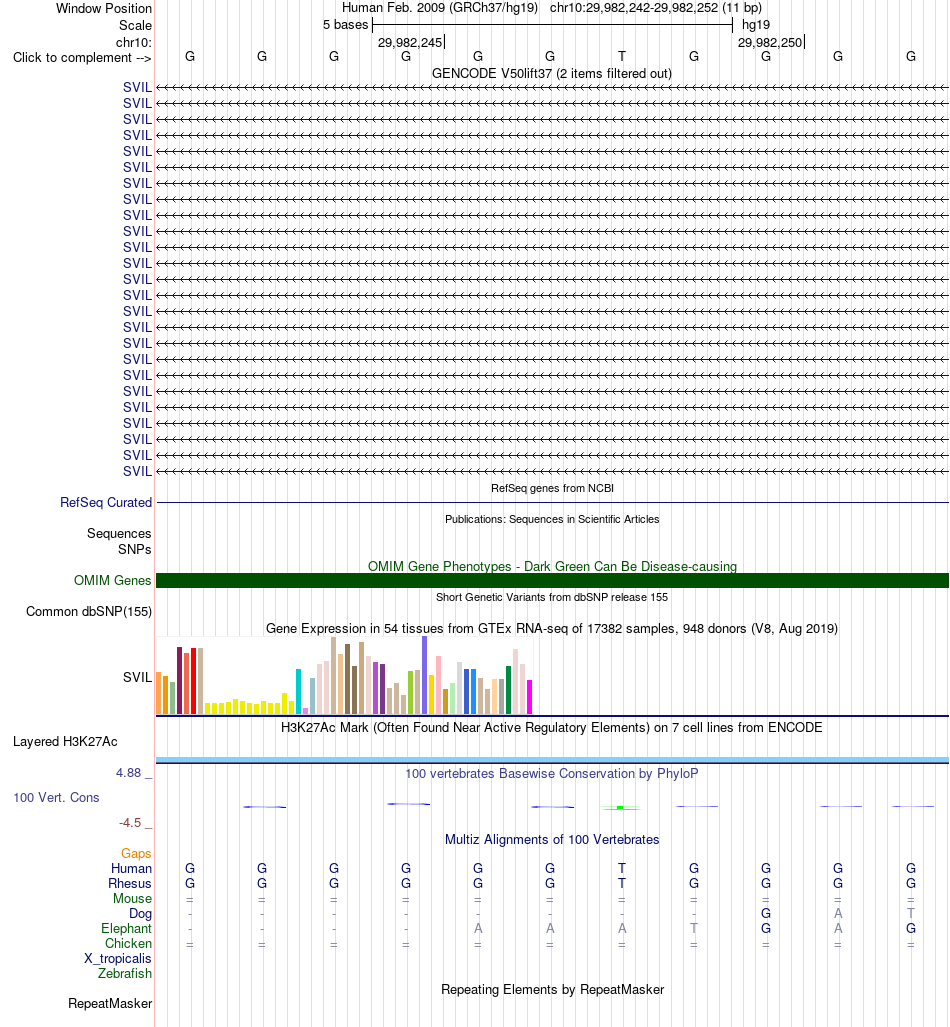The height and width of the screenshot is (1027, 950).
Task: Click the 29,982,250 coordinate tick label
Action: point(770,43)
